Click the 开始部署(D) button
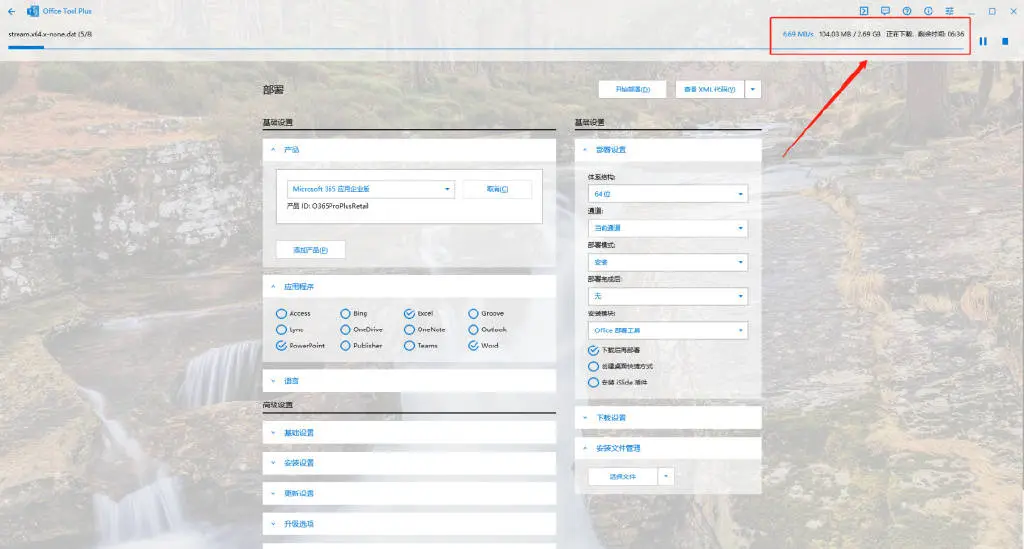This screenshot has width=1024, height=549. (x=632, y=89)
